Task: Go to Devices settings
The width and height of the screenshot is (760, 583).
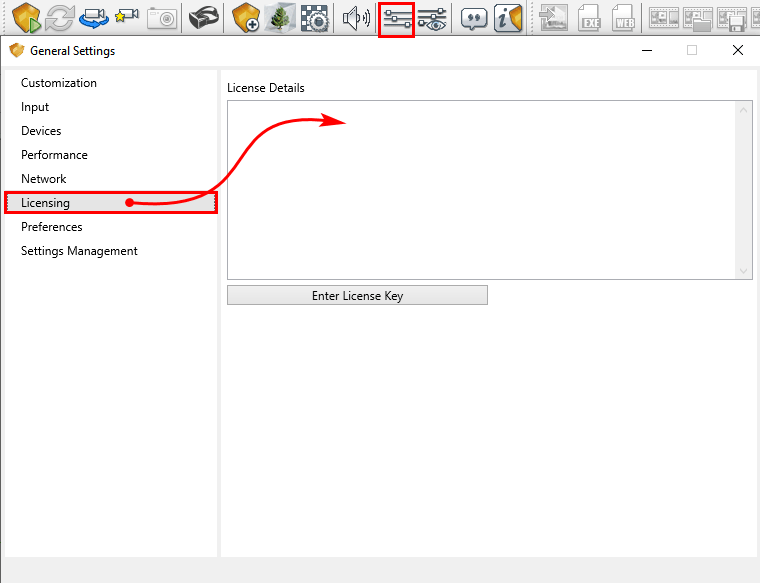Action: (111, 131)
